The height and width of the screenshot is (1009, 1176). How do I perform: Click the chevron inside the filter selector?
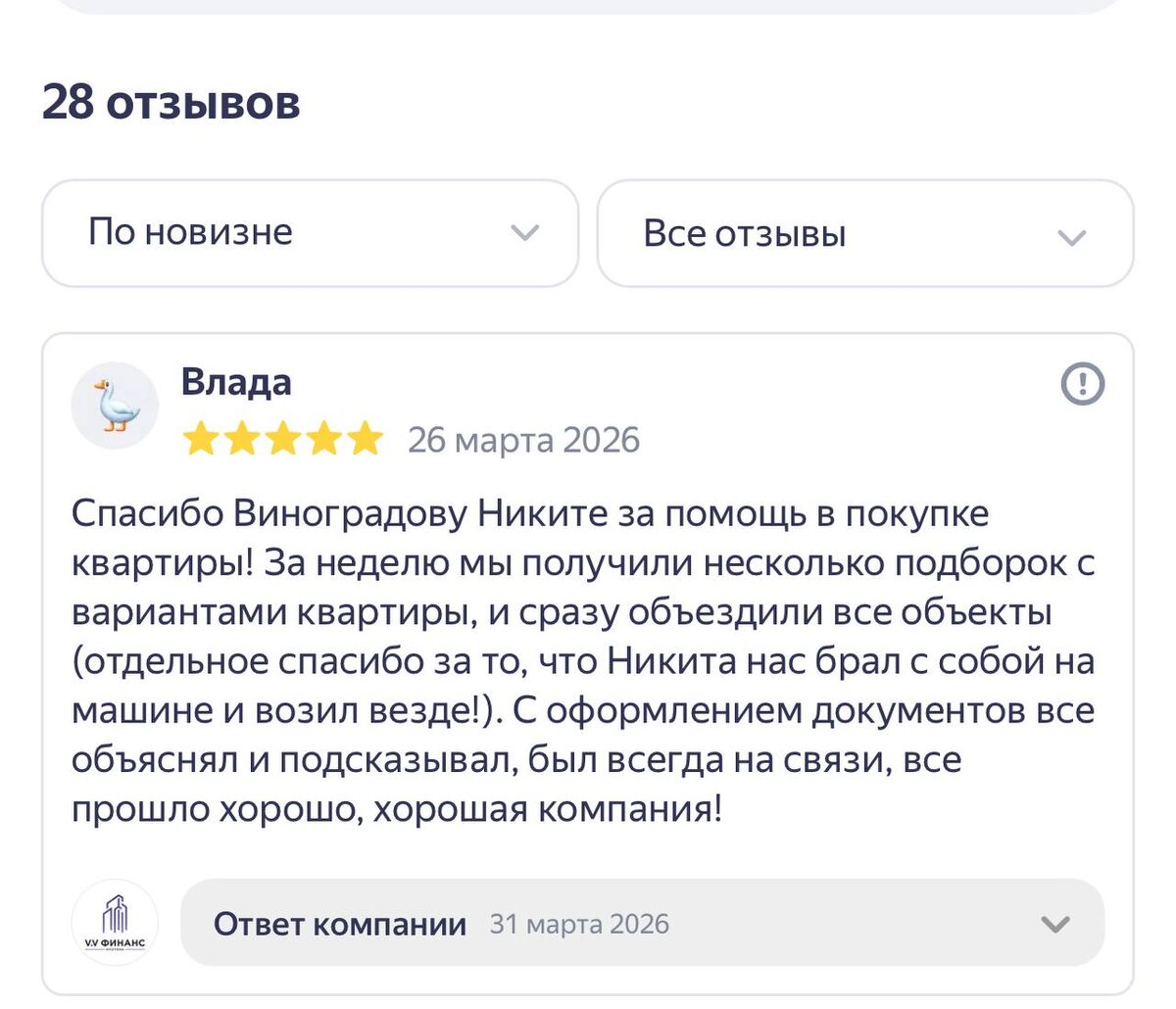pos(1072,235)
